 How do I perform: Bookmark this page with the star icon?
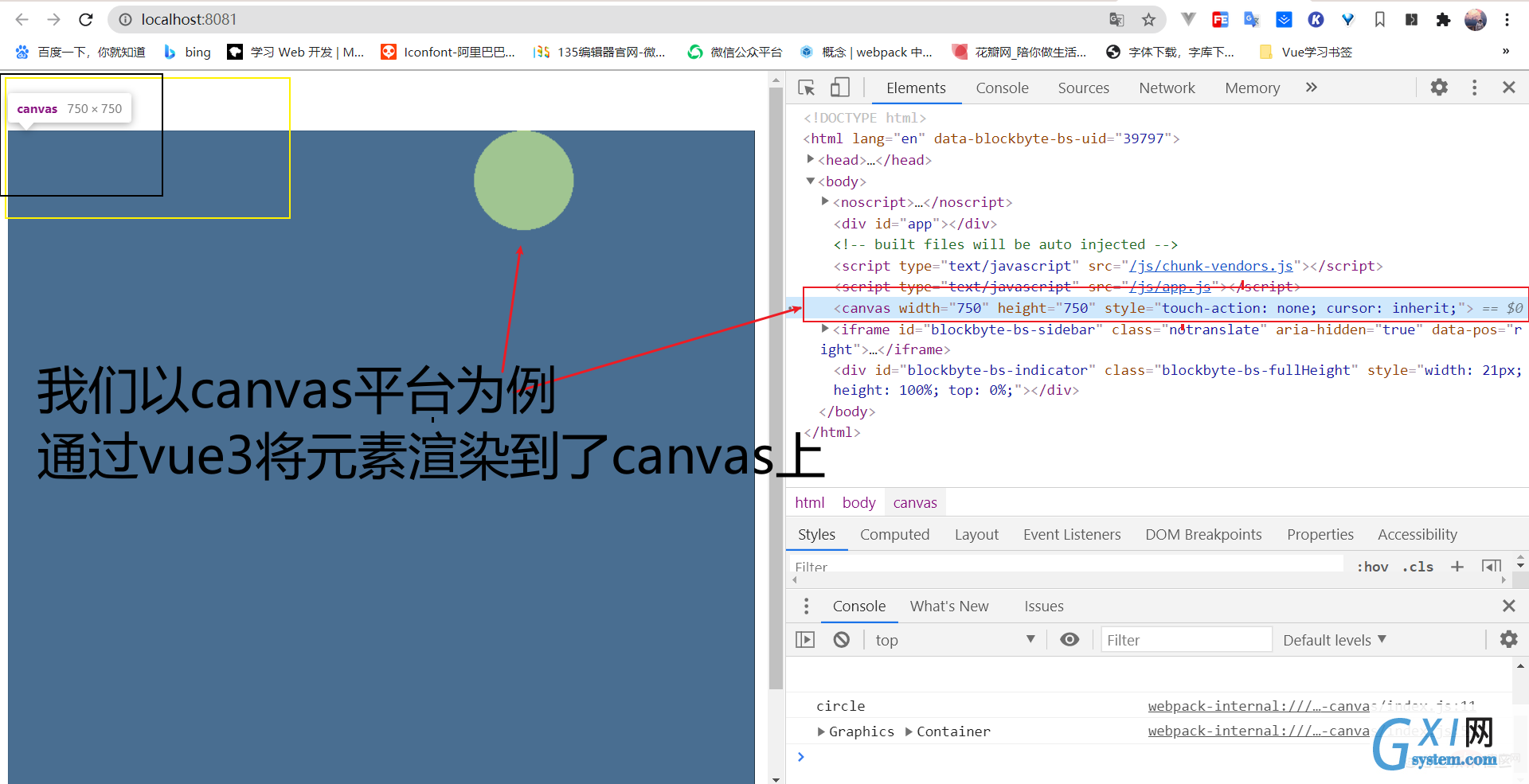tap(1148, 19)
